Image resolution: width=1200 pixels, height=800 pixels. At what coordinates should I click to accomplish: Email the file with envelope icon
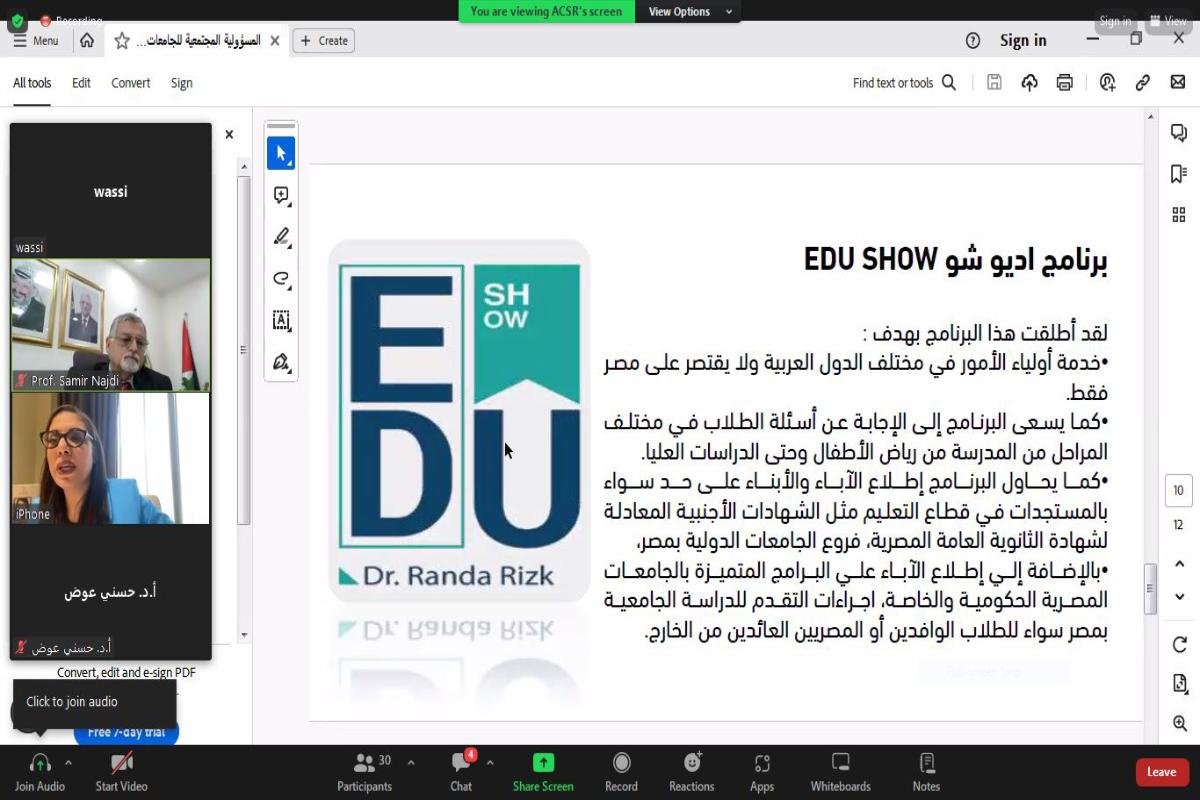[1178, 83]
